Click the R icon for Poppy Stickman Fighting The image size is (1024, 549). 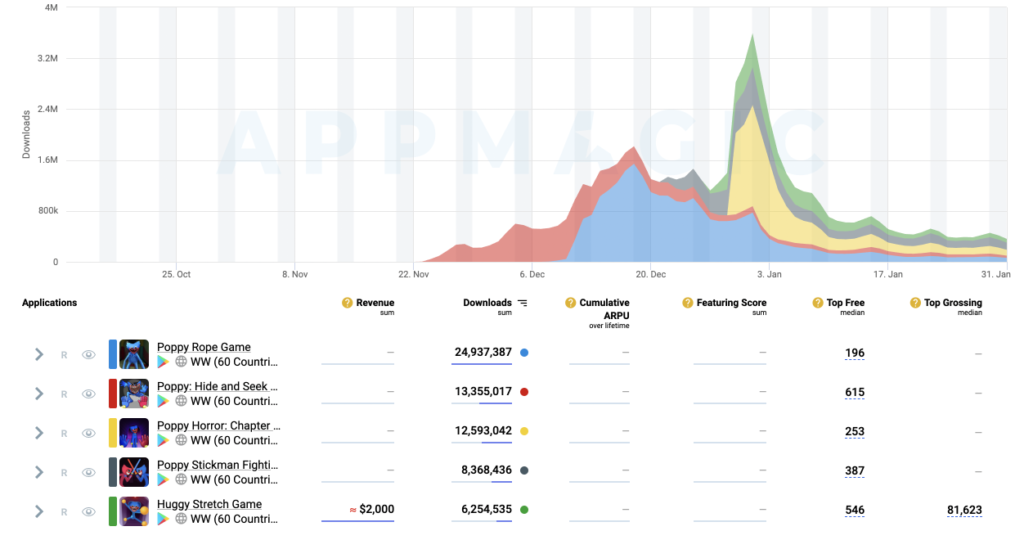[64, 473]
